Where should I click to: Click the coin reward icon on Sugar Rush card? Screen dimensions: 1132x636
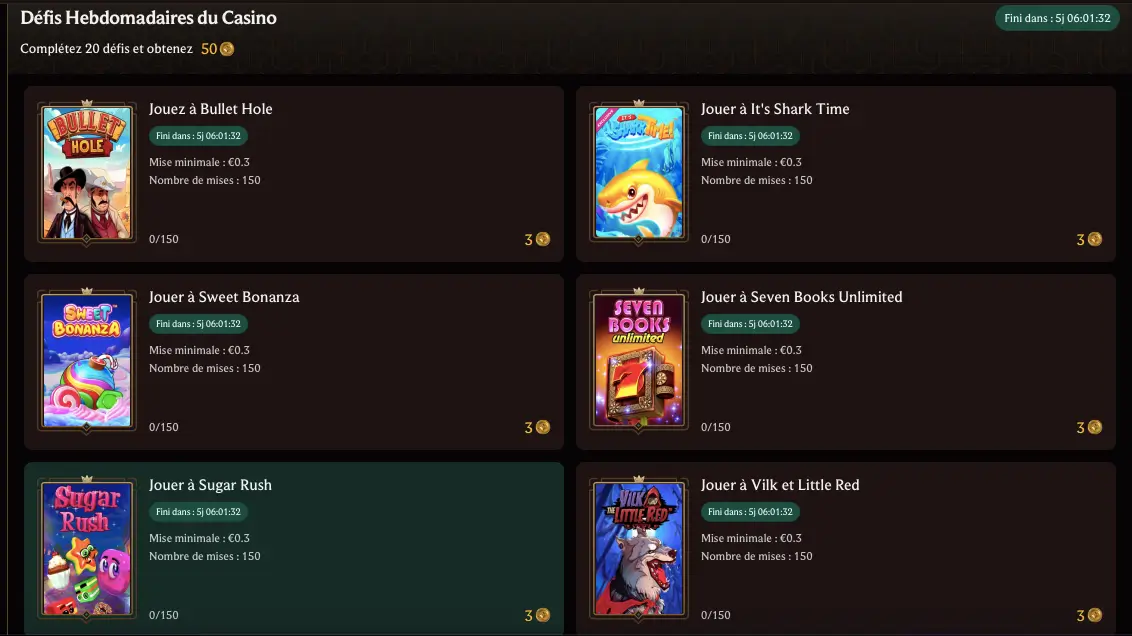pyautogui.click(x=543, y=615)
